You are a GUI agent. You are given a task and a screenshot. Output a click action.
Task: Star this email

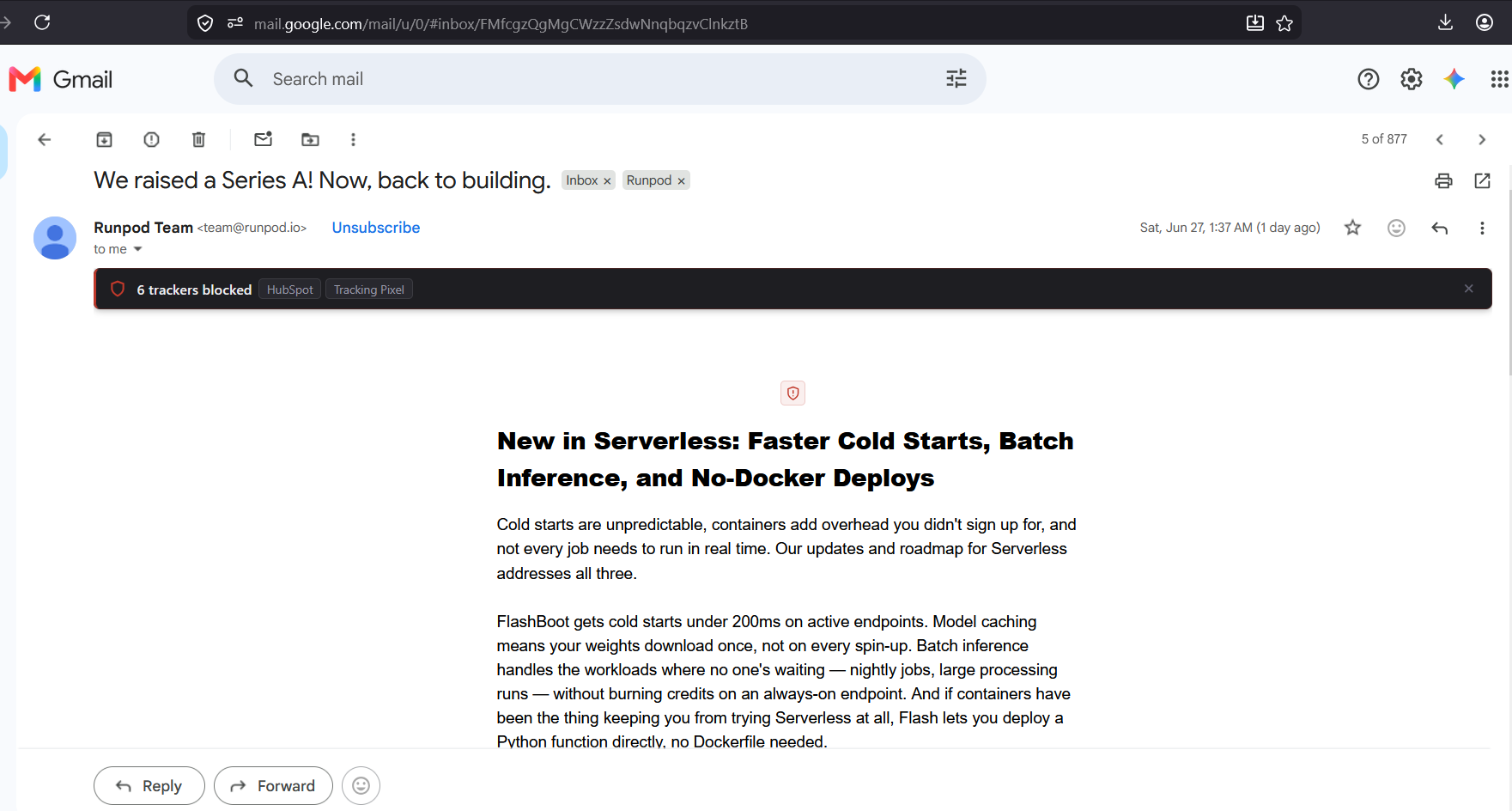1353,228
